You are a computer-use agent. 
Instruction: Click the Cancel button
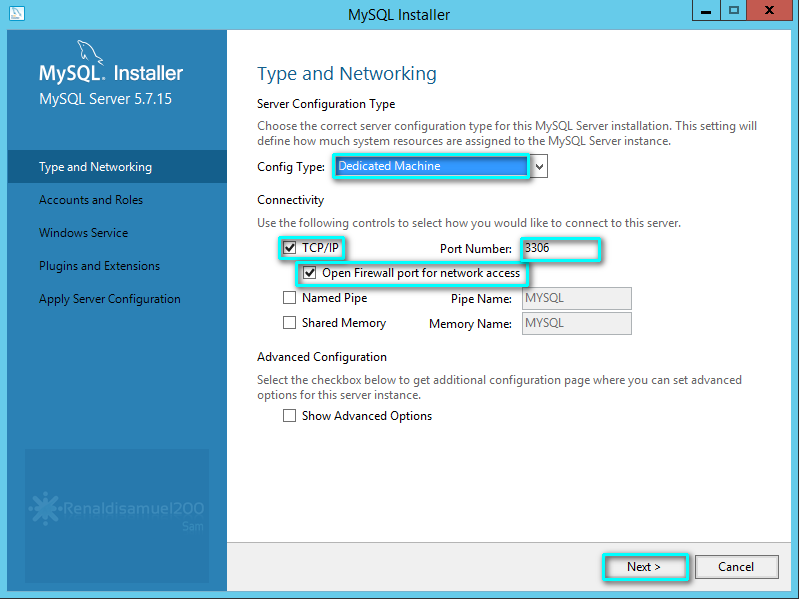736,567
